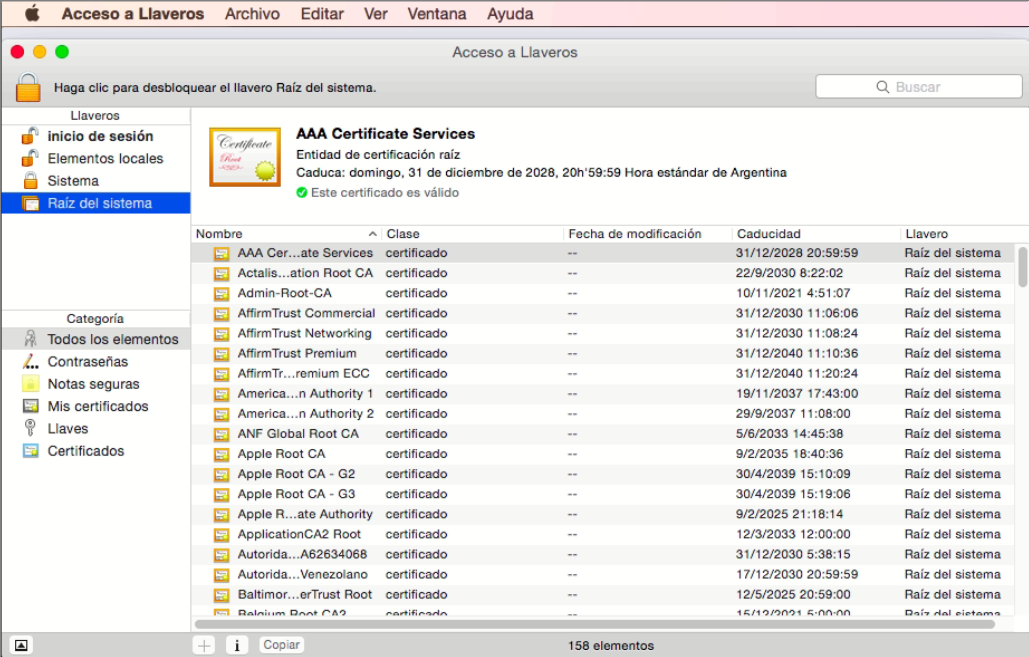Click the certificate icon for AffirmTrust Premium
The width and height of the screenshot is (1029, 657).
point(222,354)
